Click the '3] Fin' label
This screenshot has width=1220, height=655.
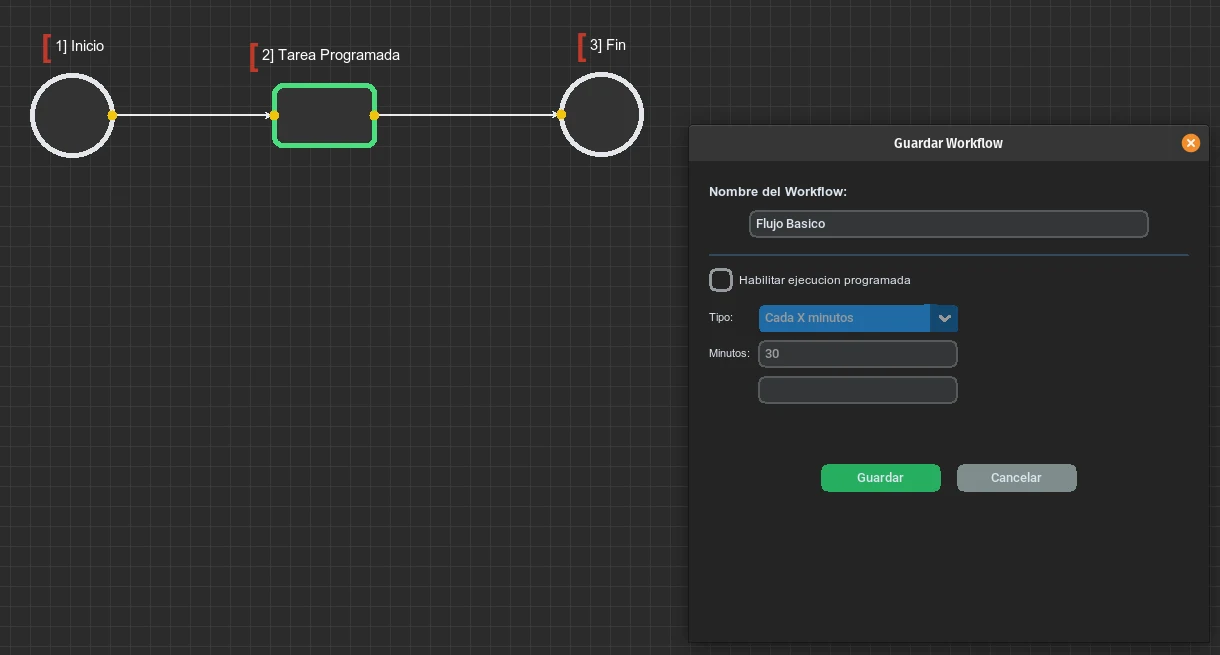pyautogui.click(x=608, y=45)
